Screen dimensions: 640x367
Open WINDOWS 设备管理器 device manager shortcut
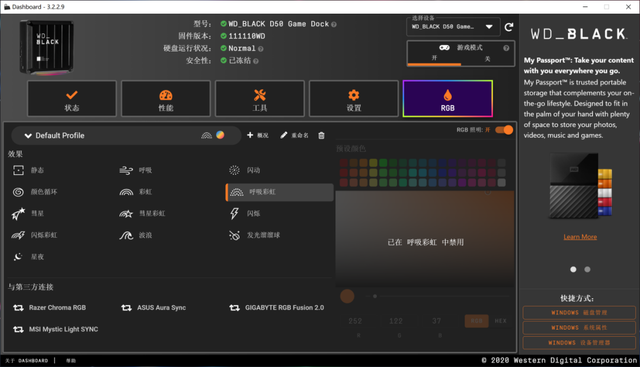pyautogui.click(x=579, y=343)
